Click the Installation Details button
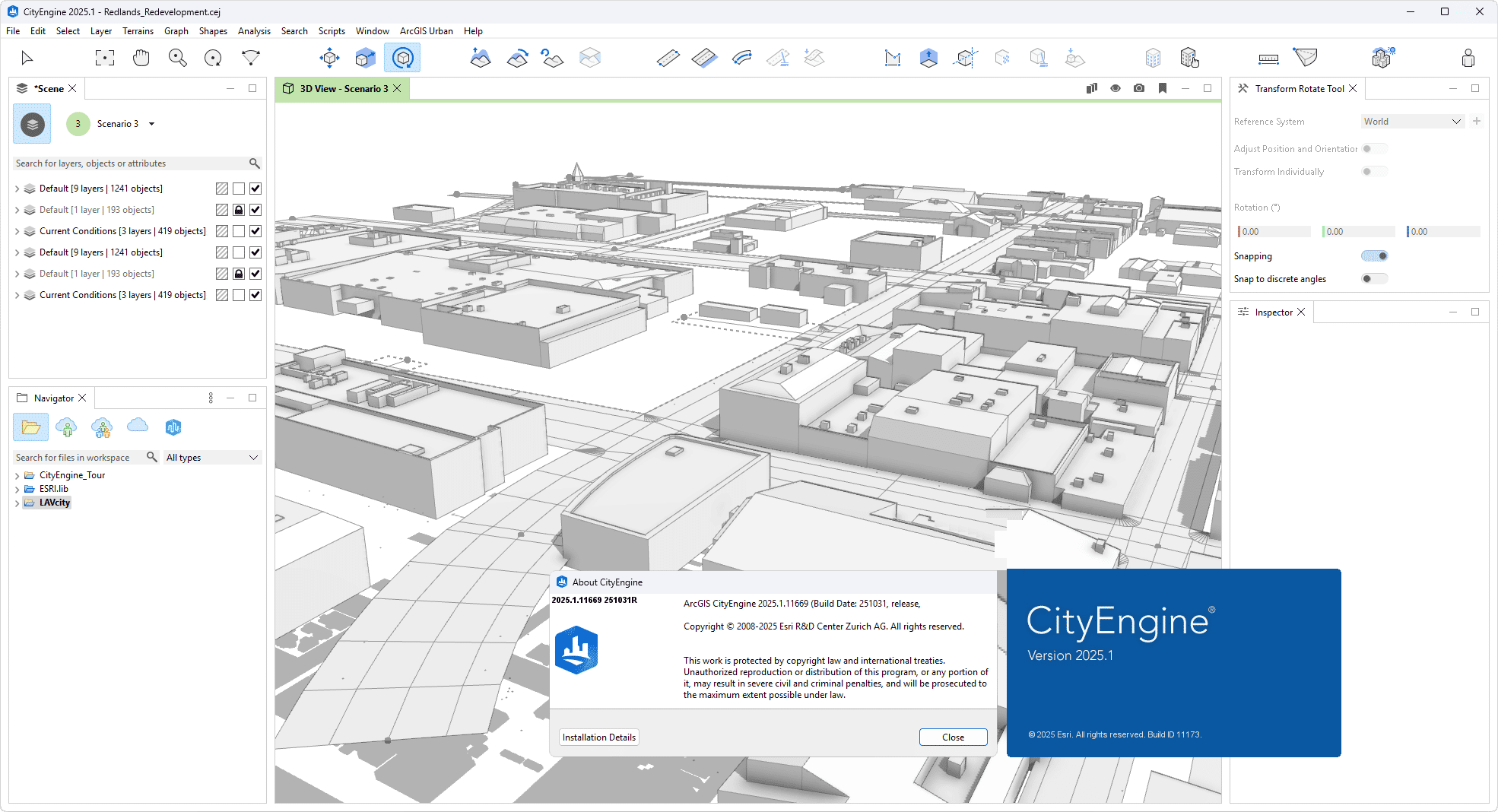This screenshot has height=812, width=1498. (598, 737)
